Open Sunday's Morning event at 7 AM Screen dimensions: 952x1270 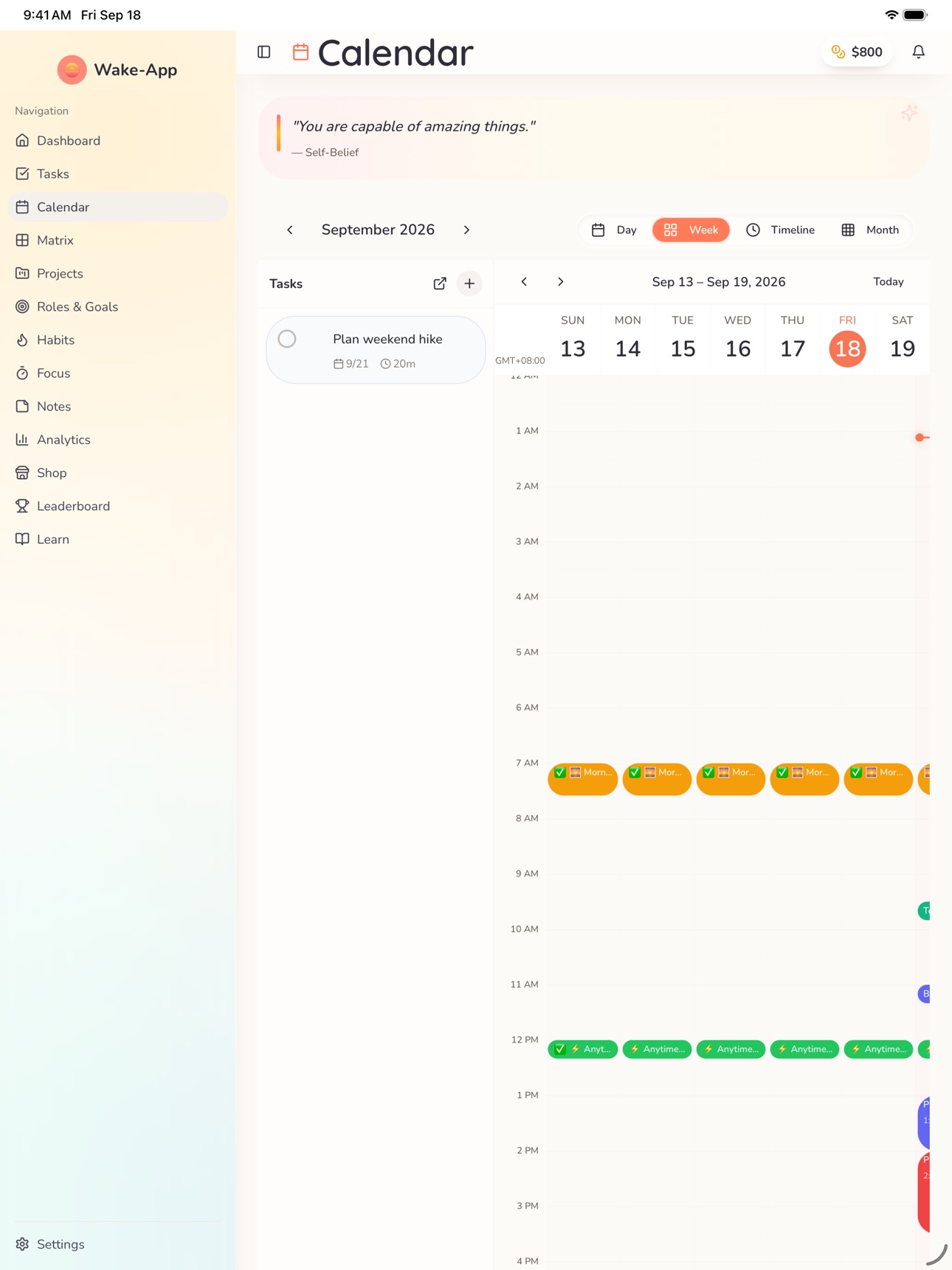(583, 779)
